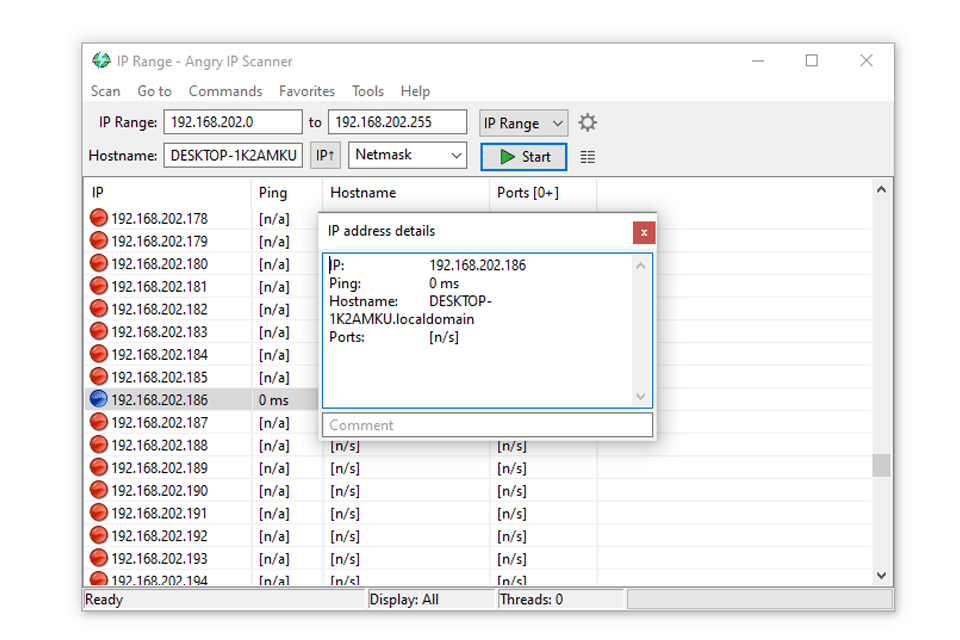Sort by the Hostname column header
960x640 pixels.
(406, 193)
